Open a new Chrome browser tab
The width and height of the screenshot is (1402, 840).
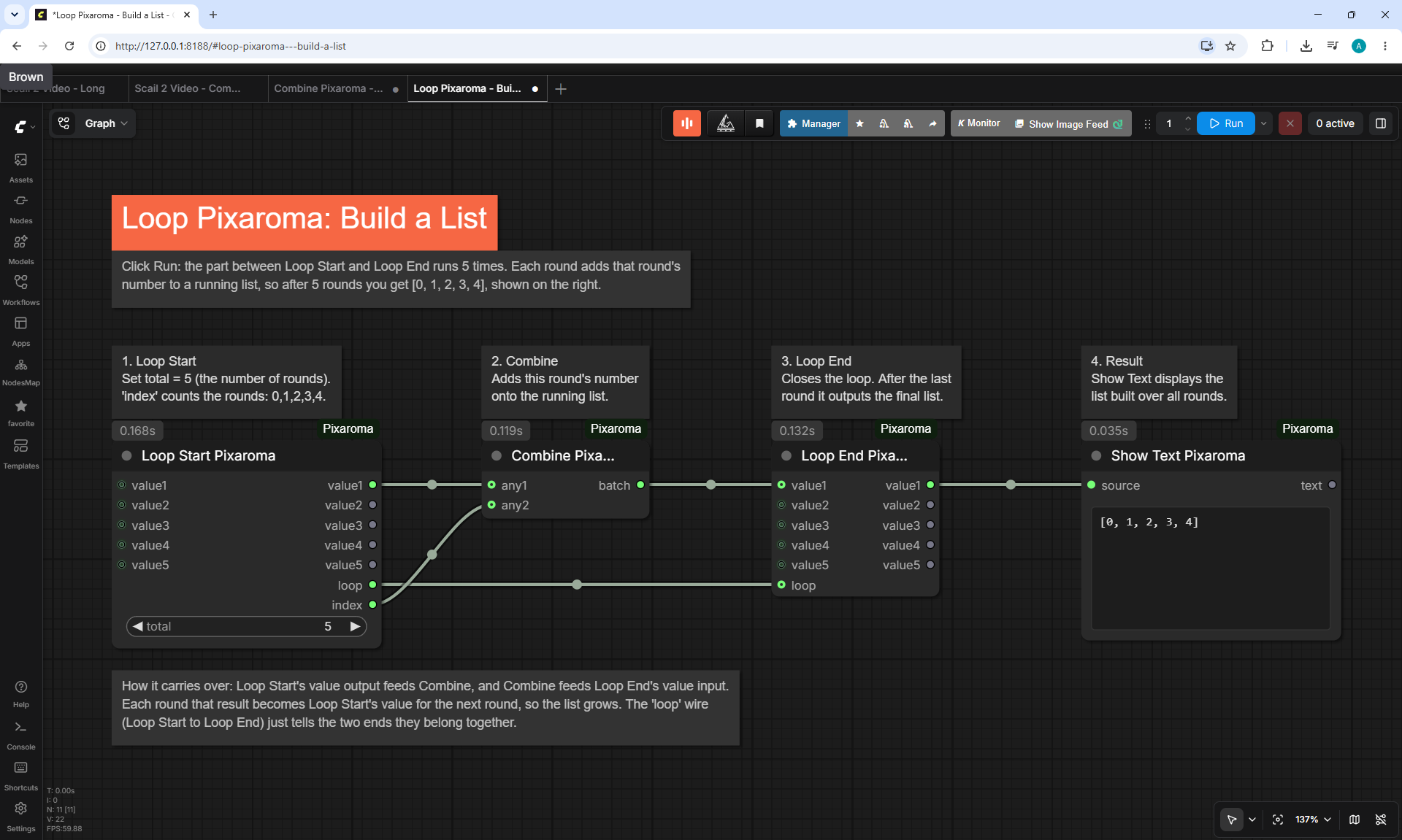(x=213, y=15)
